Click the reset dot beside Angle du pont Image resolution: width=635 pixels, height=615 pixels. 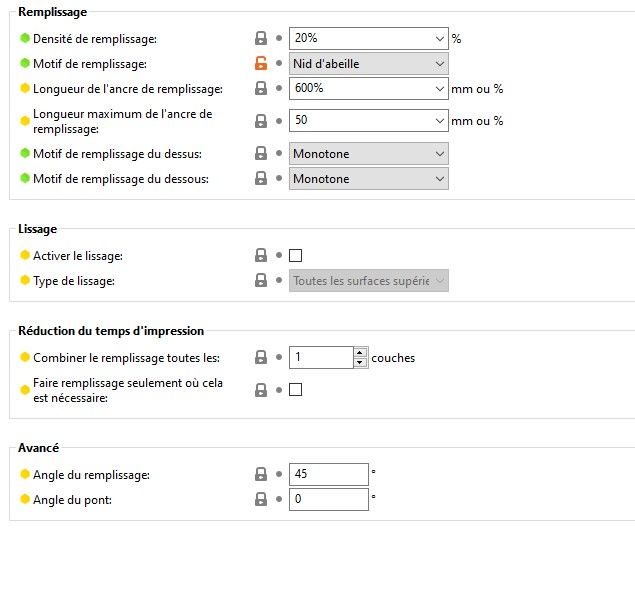(279, 500)
